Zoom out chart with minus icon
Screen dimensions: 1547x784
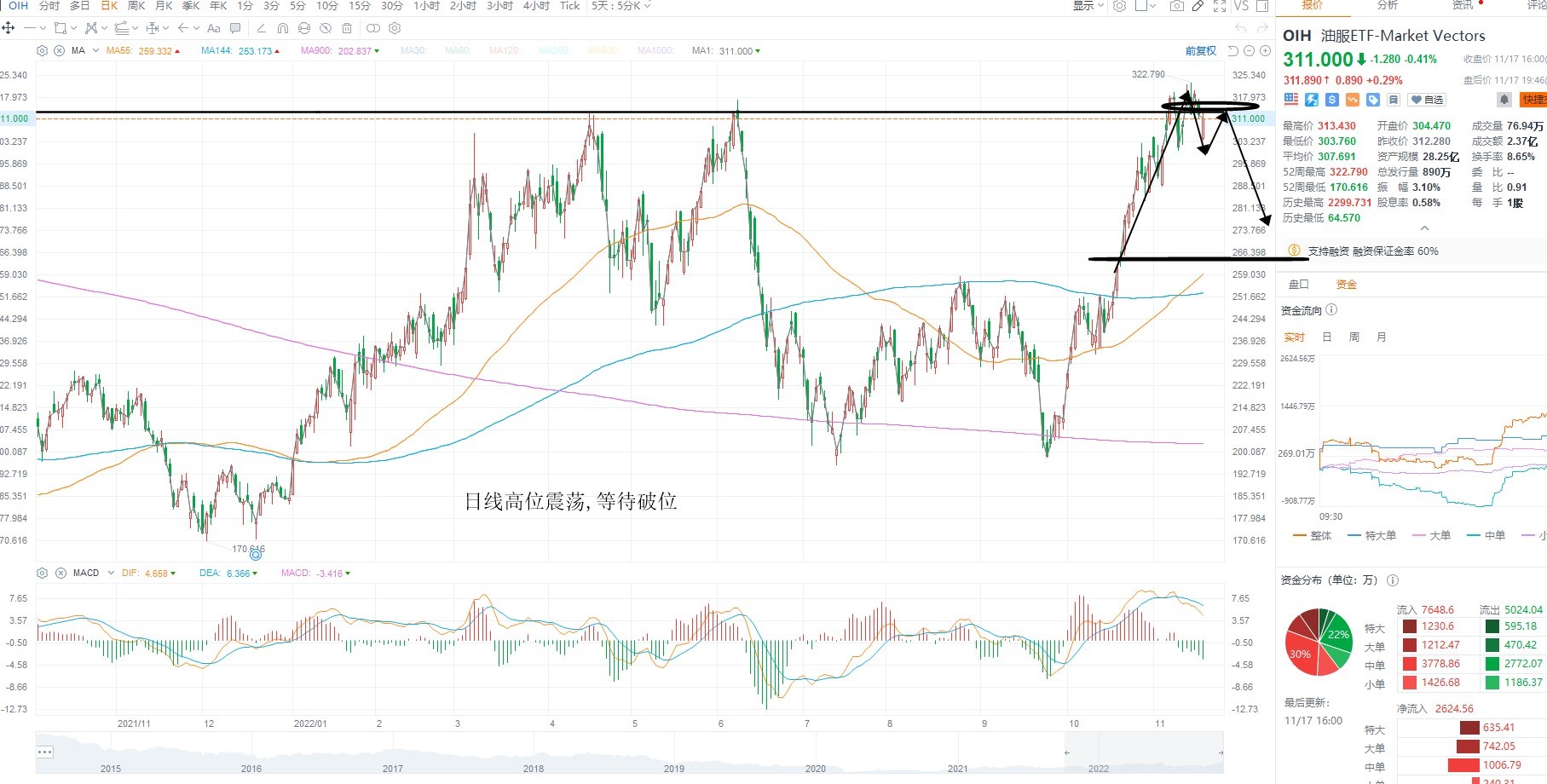coord(1249,51)
